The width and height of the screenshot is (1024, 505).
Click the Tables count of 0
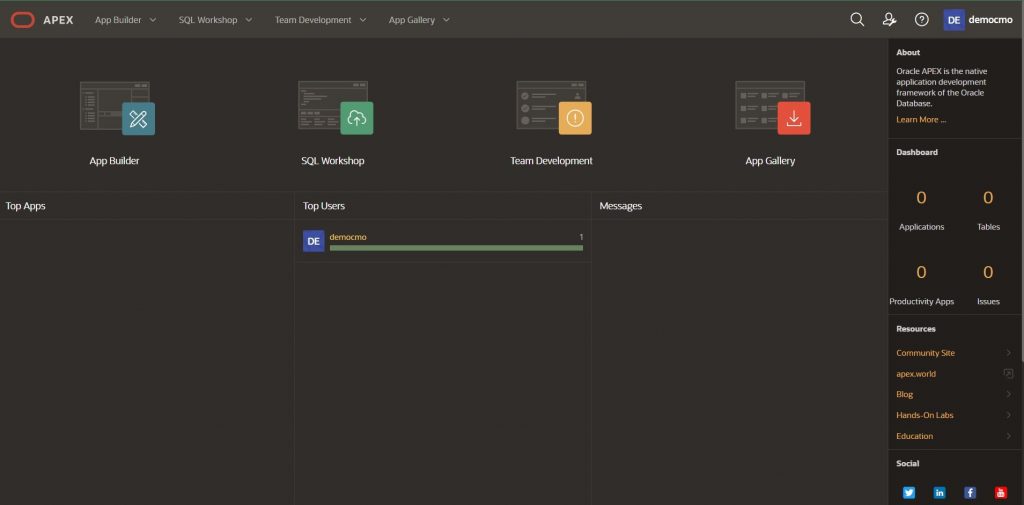coord(988,197)
